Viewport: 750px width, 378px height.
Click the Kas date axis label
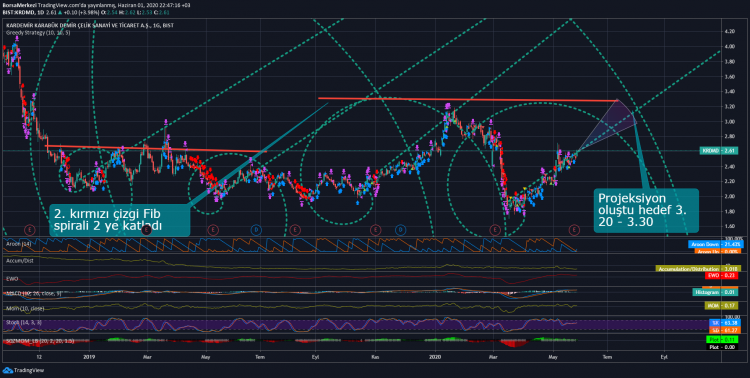[x=375, y=356]
